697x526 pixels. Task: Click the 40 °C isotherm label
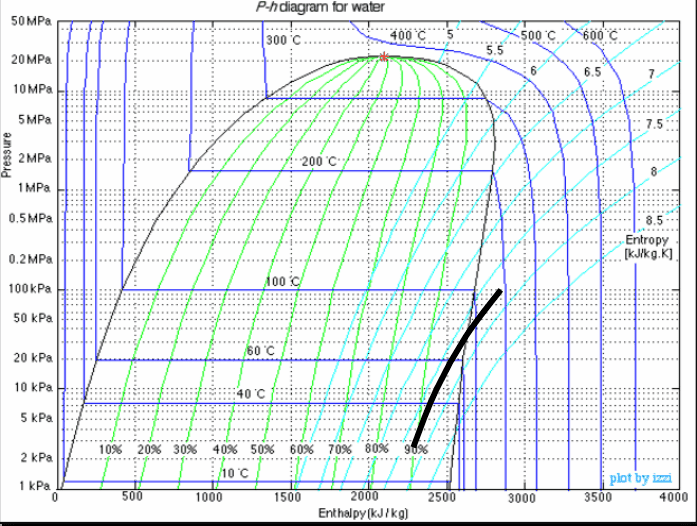(x=252, y=394)
